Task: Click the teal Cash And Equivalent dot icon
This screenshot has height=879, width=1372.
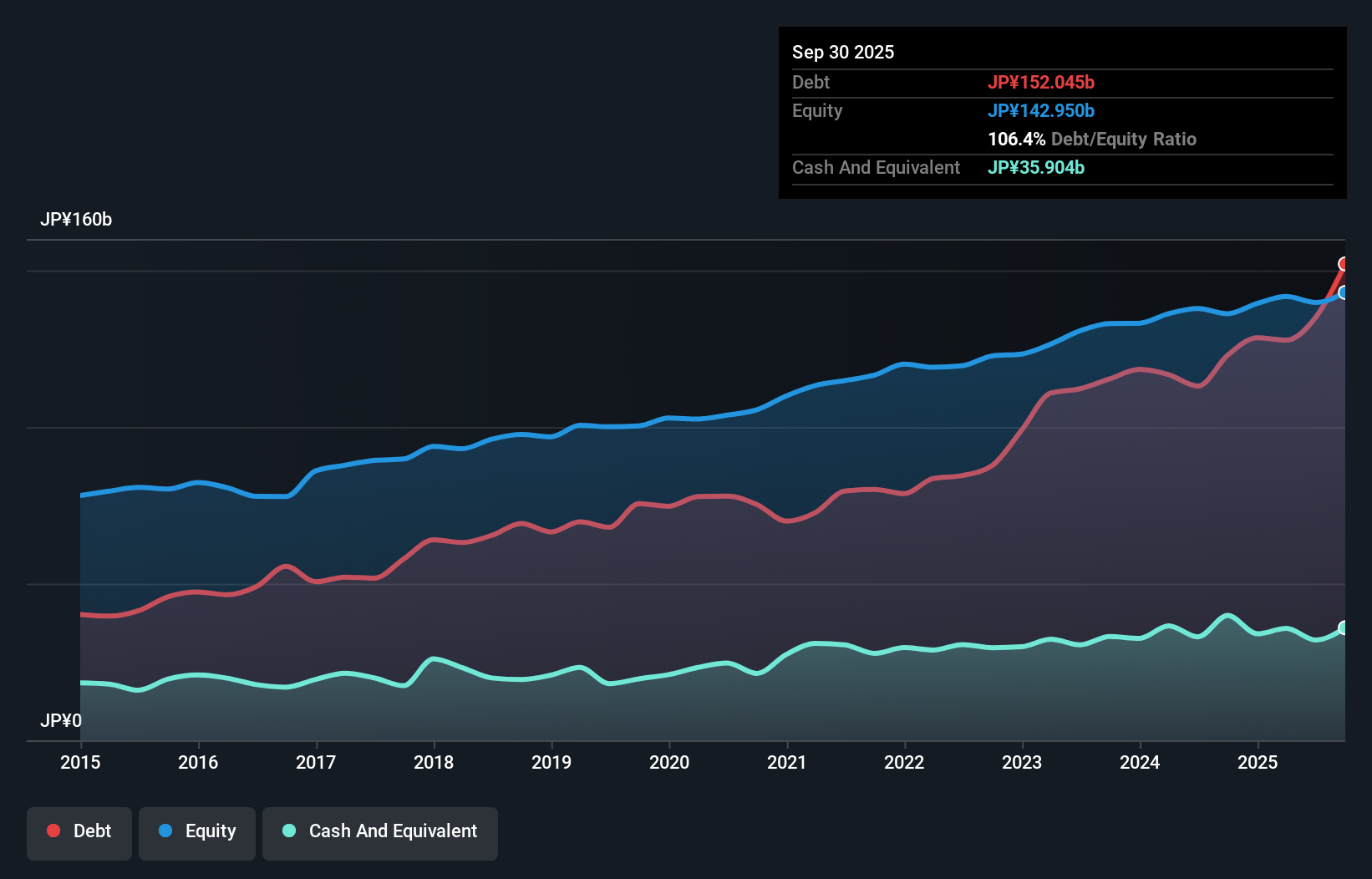Action: pos(287,831)
